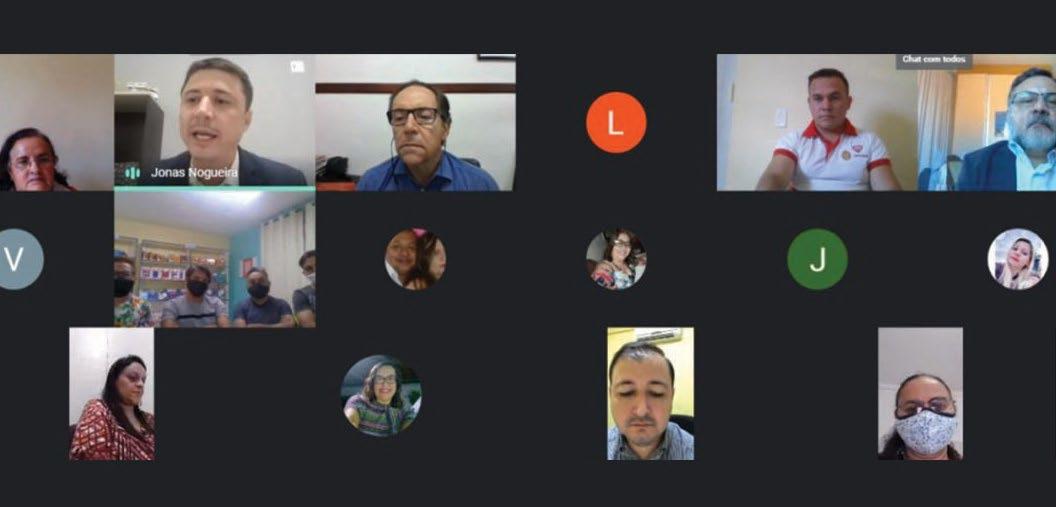The image size is (1056, 507).
Task: Select tile of bearded man in dark suit
Action: click(x=987, y=123)
